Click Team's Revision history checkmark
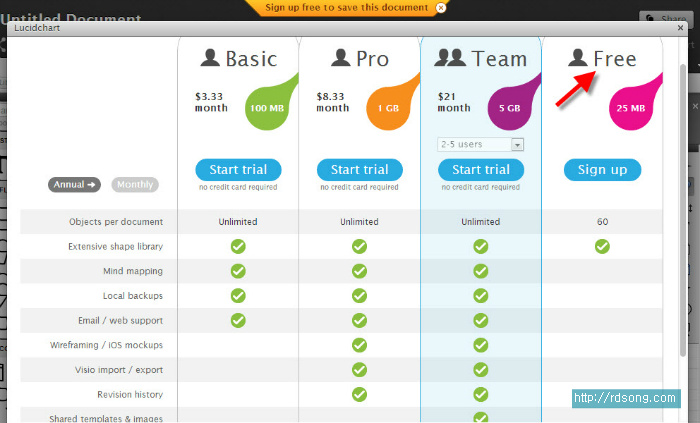 coord(481,395)
